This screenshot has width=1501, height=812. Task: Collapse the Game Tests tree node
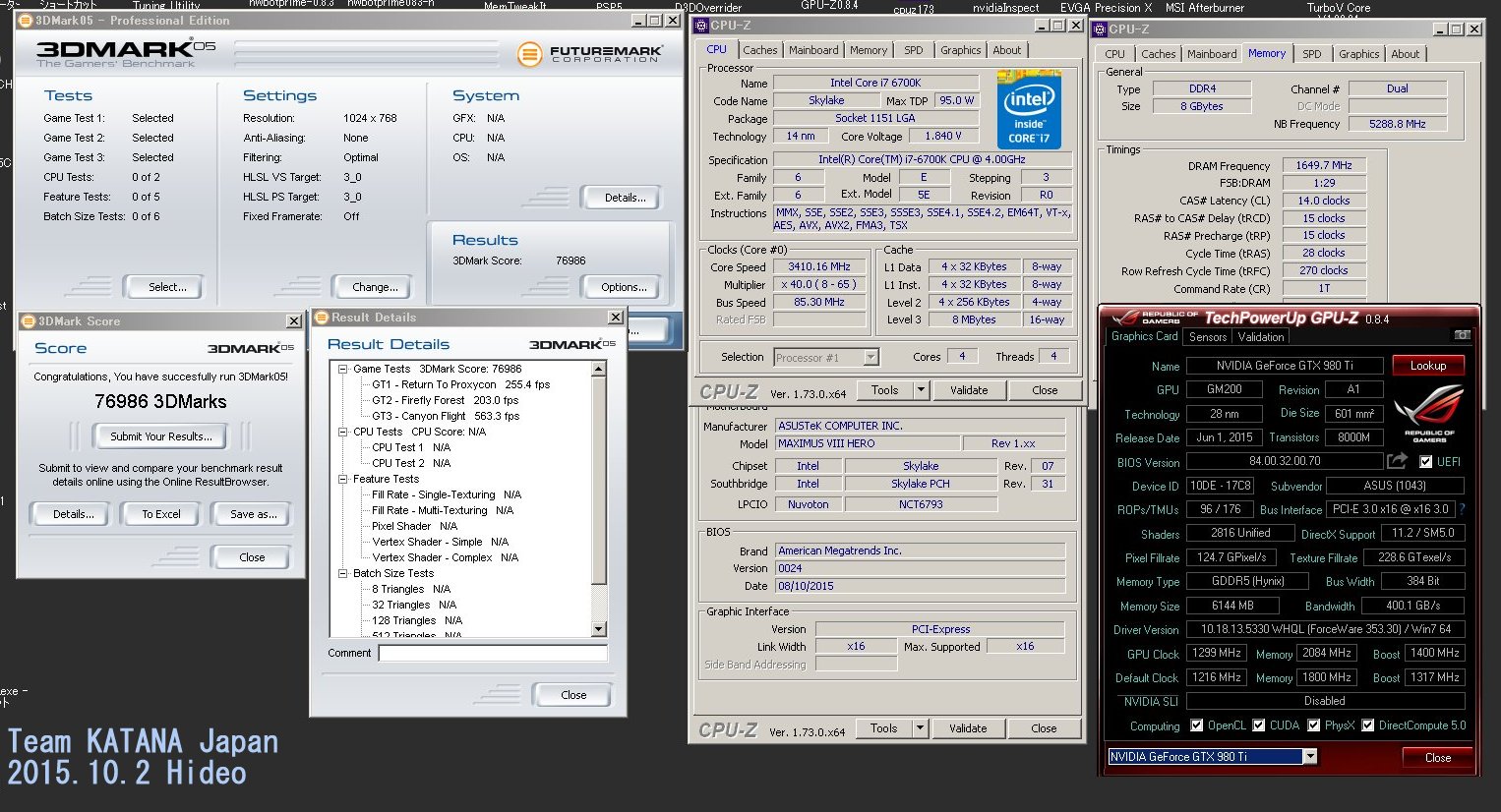pyautogui.click(x=343, y=369)
